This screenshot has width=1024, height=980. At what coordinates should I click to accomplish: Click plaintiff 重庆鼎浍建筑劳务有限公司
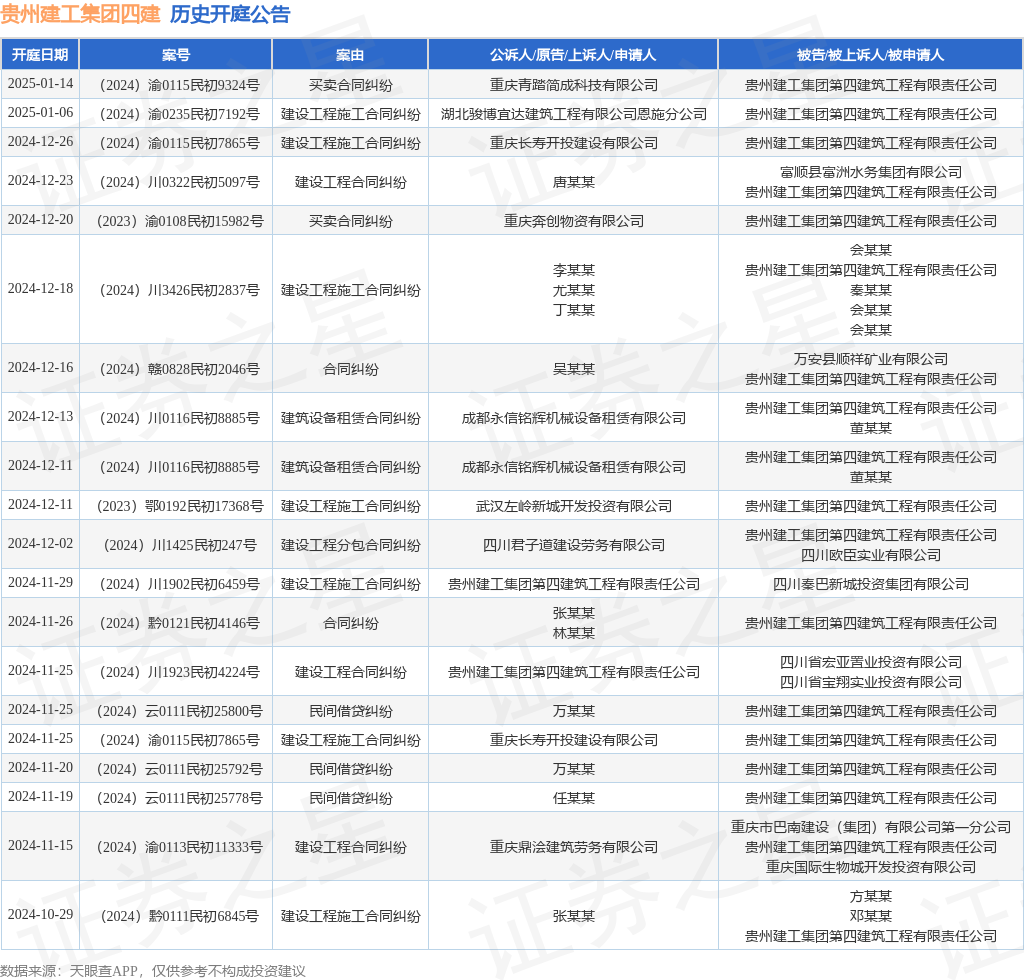(573, 847)
